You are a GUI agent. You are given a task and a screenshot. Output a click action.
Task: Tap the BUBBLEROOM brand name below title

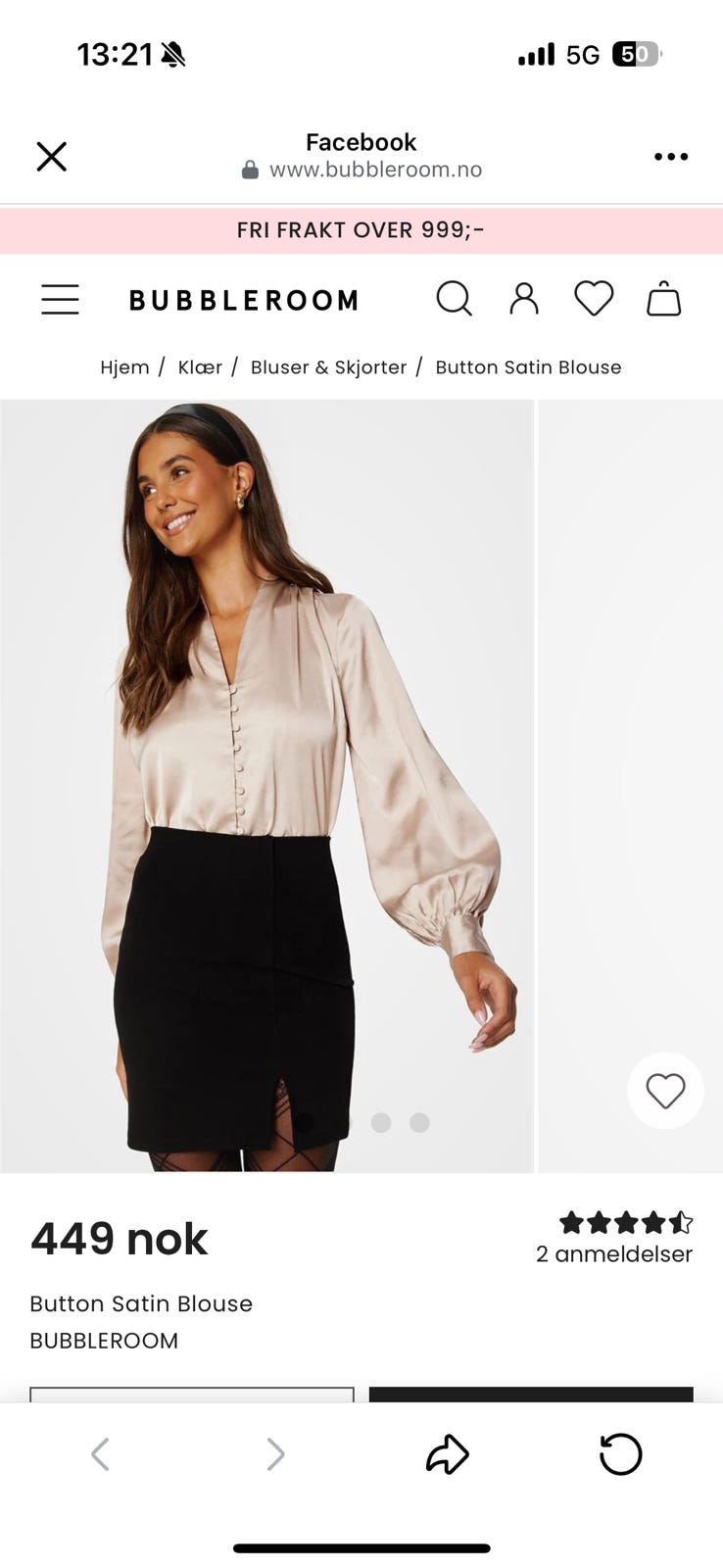click(x=104, y=1341)
